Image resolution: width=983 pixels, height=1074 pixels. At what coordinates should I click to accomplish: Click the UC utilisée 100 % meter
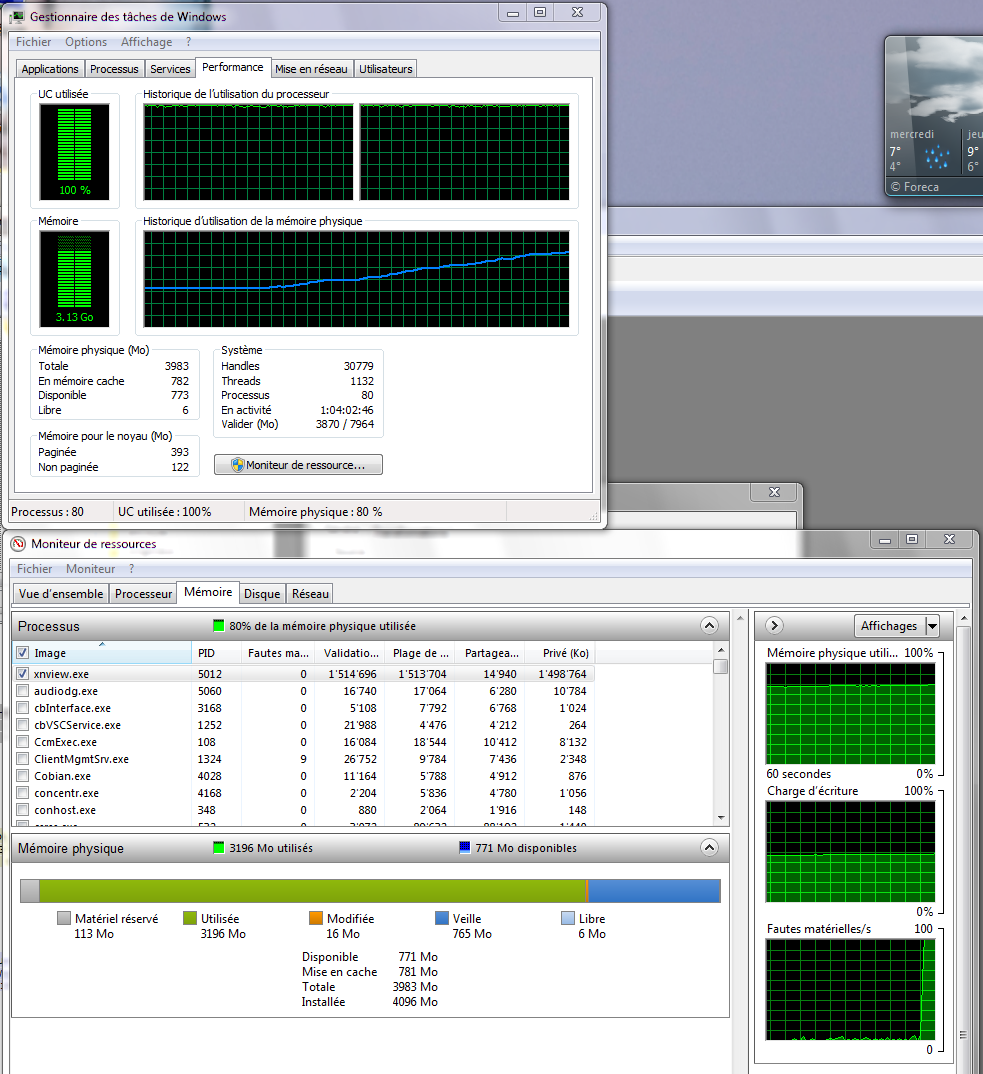click(75, 152)
